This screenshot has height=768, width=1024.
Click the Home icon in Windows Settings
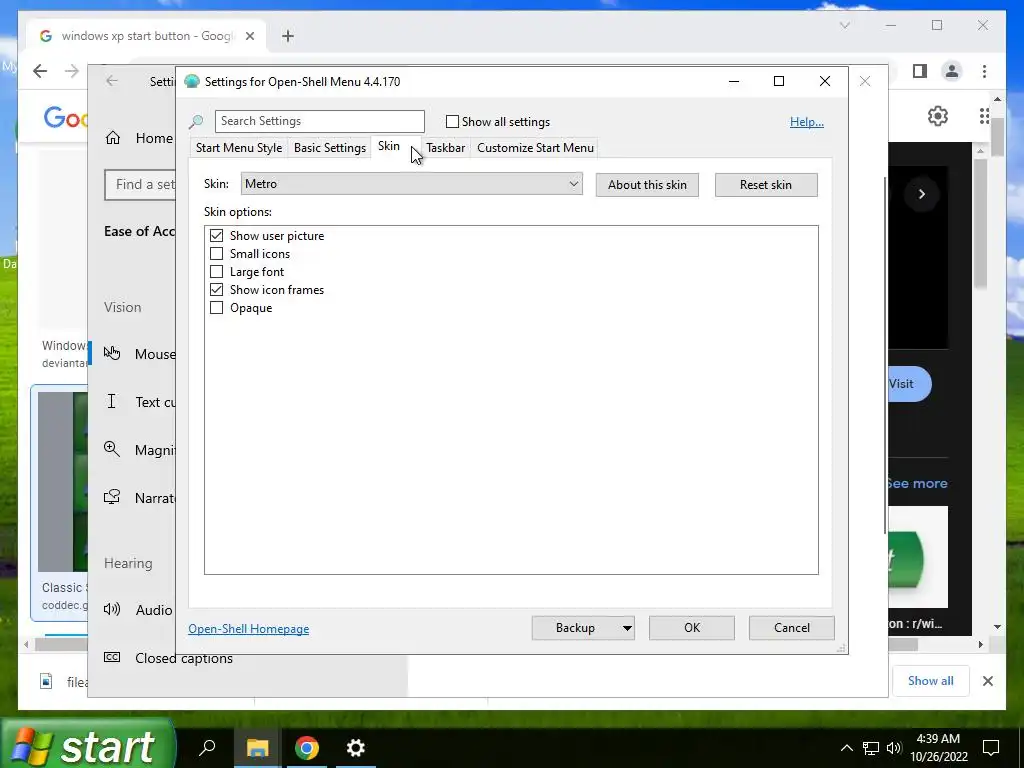113,138
